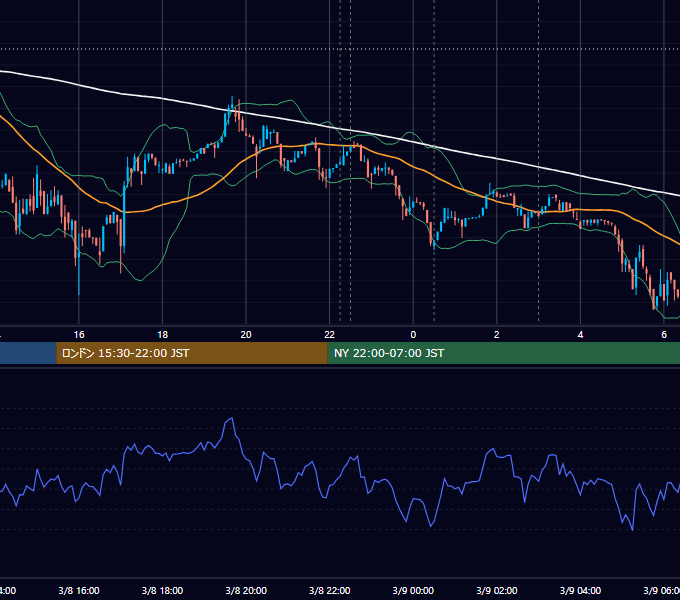This screenshot has height=600, width=680.
Task: Click the oscillator peak near 3/8 20:00
Action: 232,418
